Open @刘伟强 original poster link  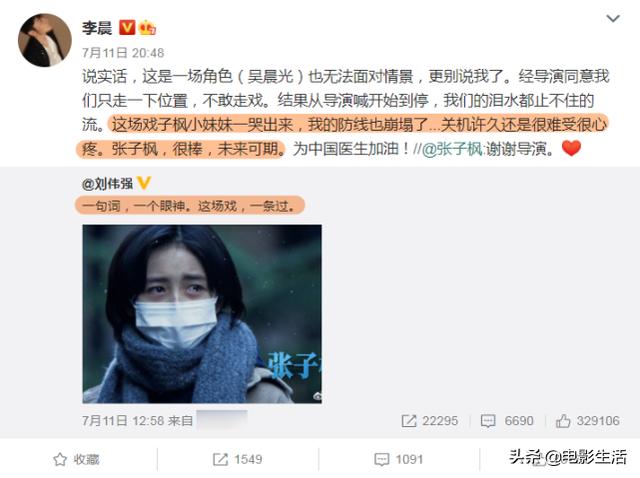(107, 184)
